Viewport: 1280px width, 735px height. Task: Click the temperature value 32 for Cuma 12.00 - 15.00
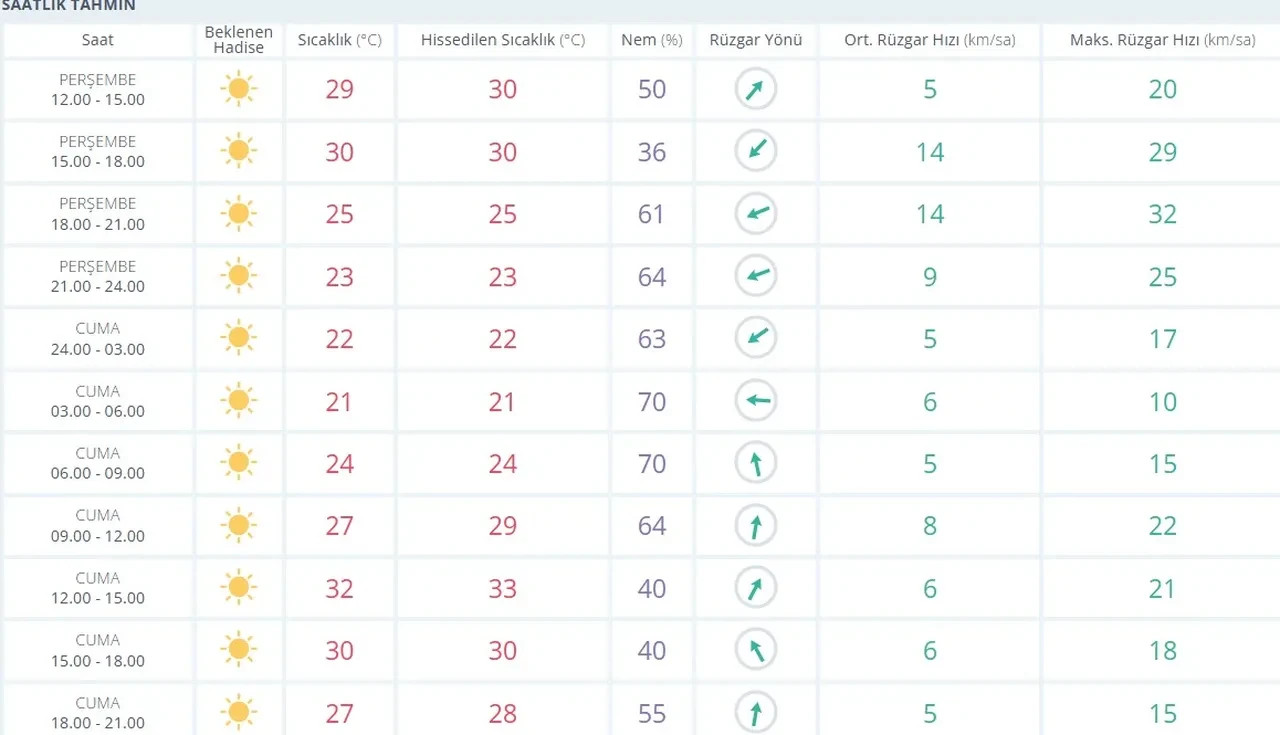[339, 589]
